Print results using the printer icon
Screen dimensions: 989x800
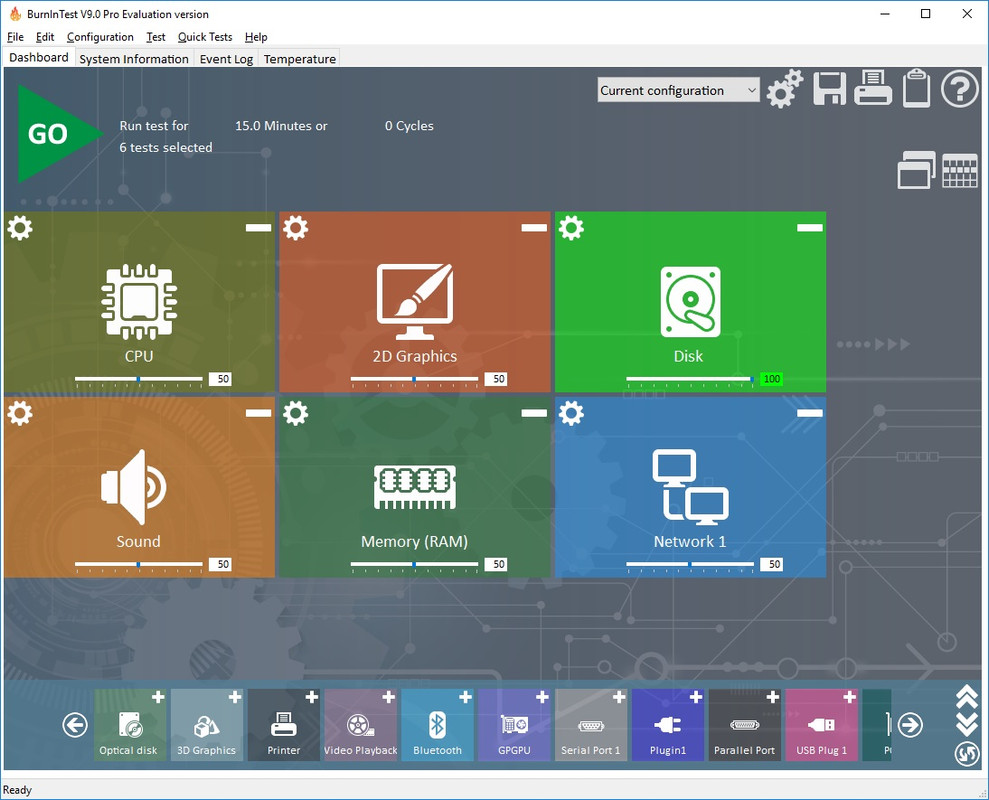coord(873,88)
